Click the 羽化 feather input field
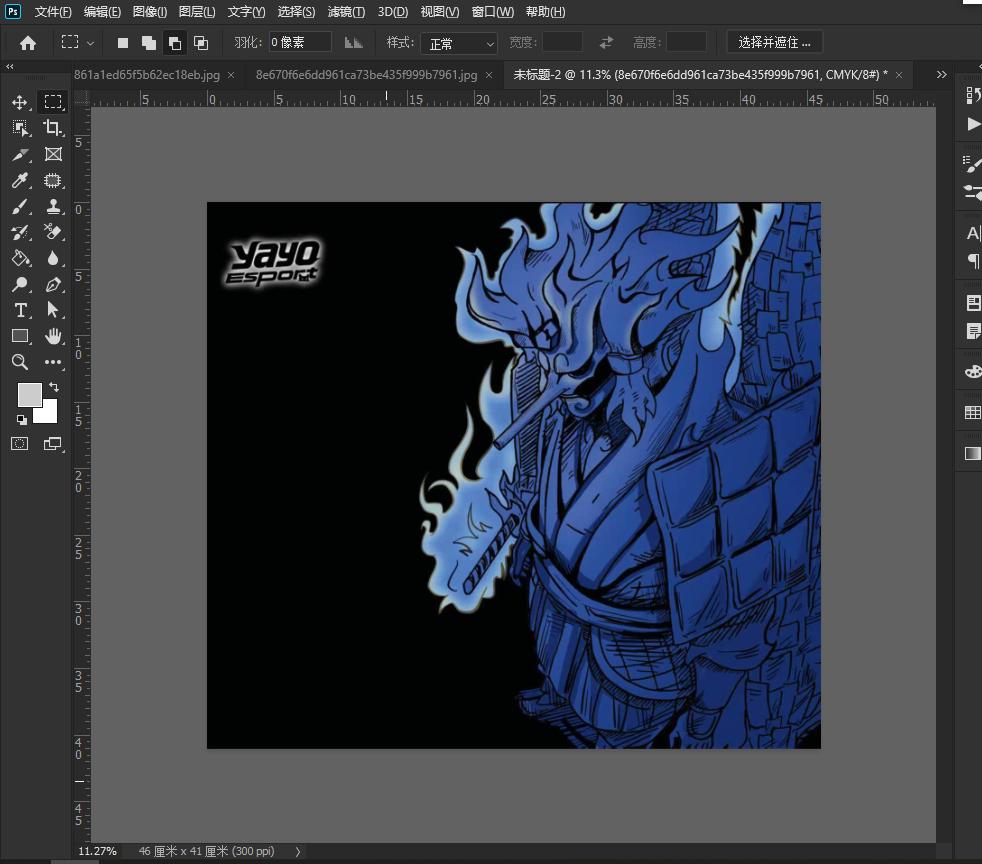Viewport: 982px width, 864px height. pos(300,43)
